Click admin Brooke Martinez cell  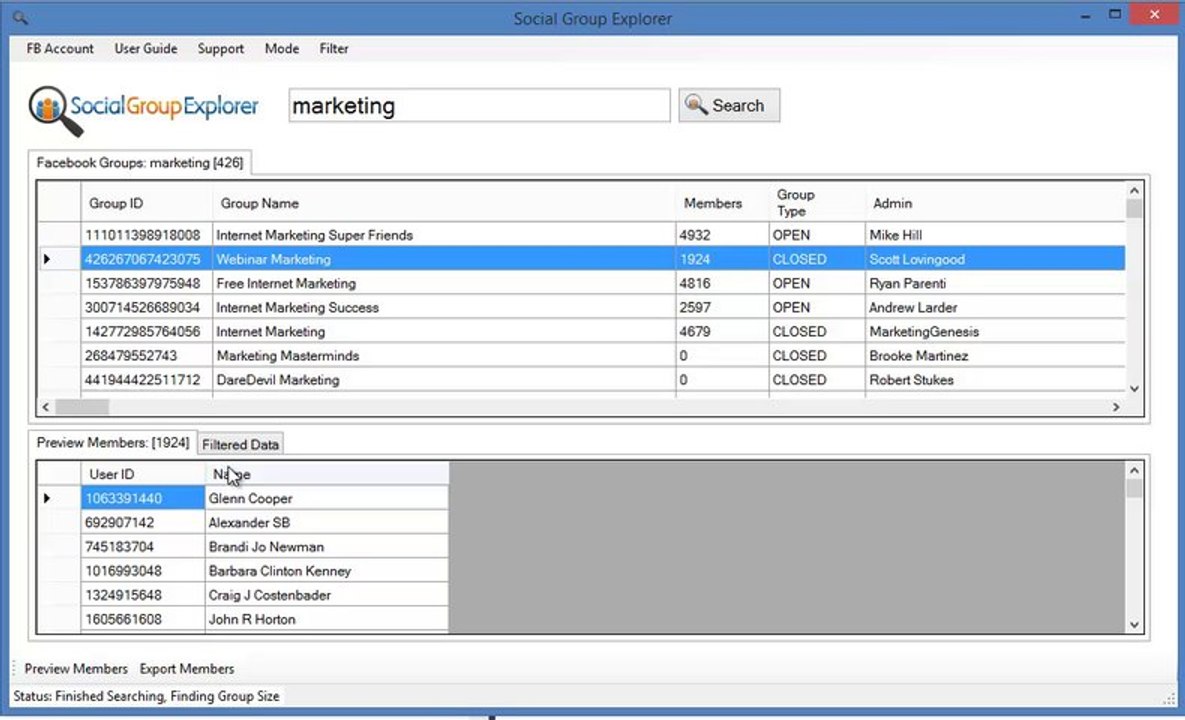(995, 356)
